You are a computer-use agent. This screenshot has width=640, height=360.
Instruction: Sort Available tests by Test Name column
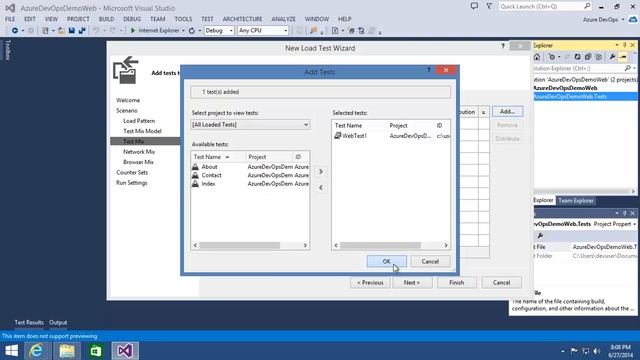pos(218,157)
